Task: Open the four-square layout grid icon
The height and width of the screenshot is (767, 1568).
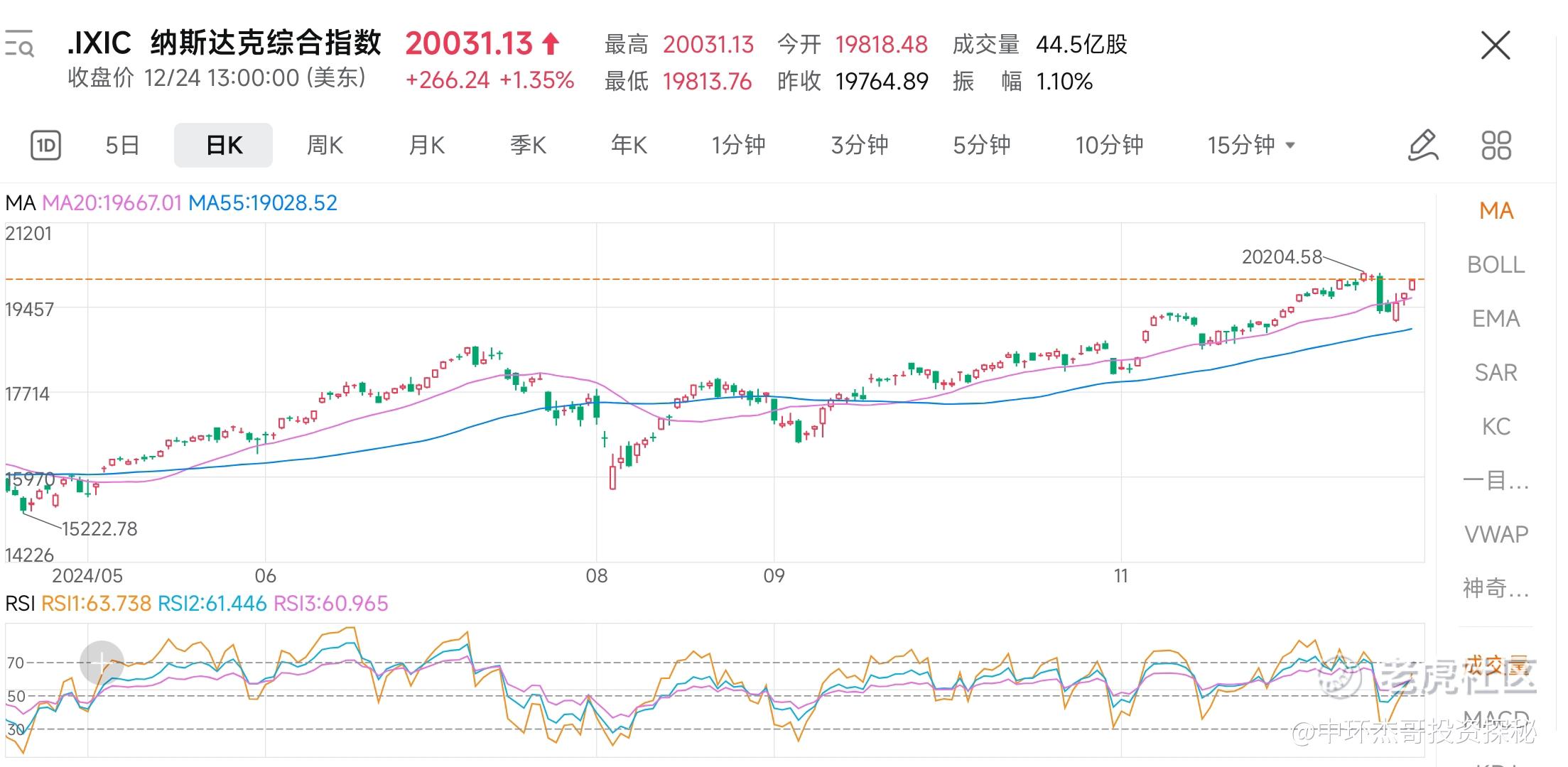Action: [x=1496, y=146]
